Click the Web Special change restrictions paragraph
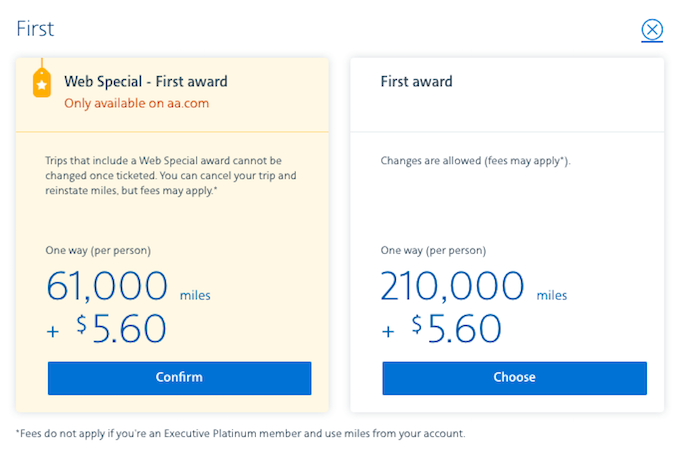Screen dimensions: 680x465 click(171, 176)
